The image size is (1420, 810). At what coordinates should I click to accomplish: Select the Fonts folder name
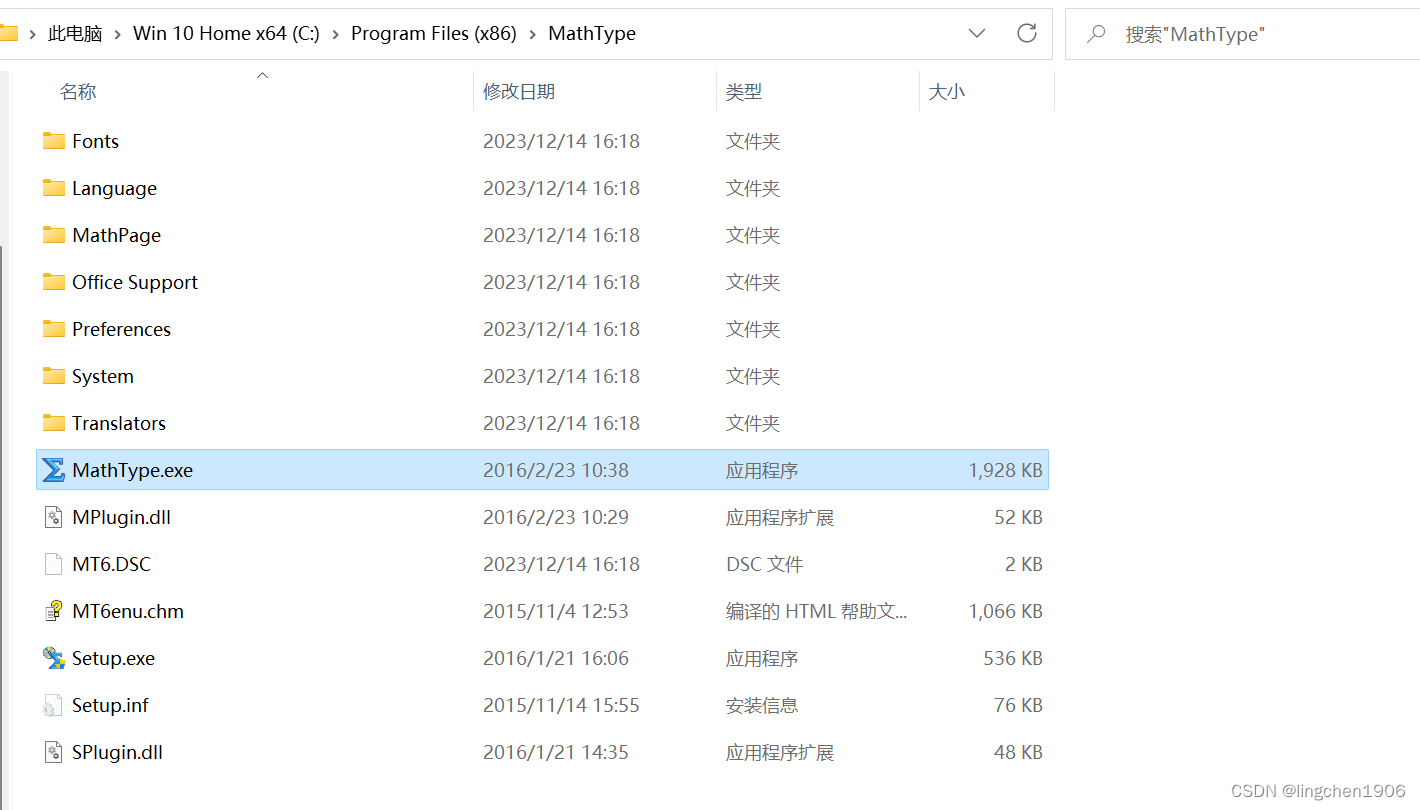point(95,141)
